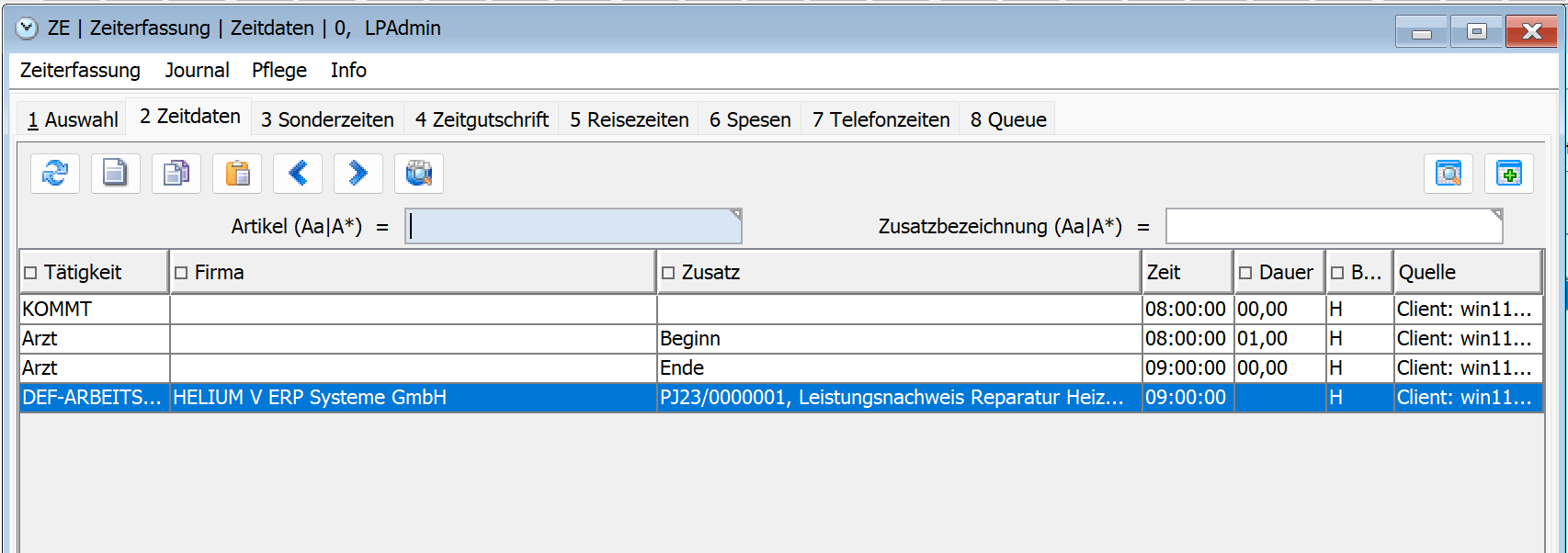Click the copy documents icon
1568x553 pixels.
click(x=176, y=174)
